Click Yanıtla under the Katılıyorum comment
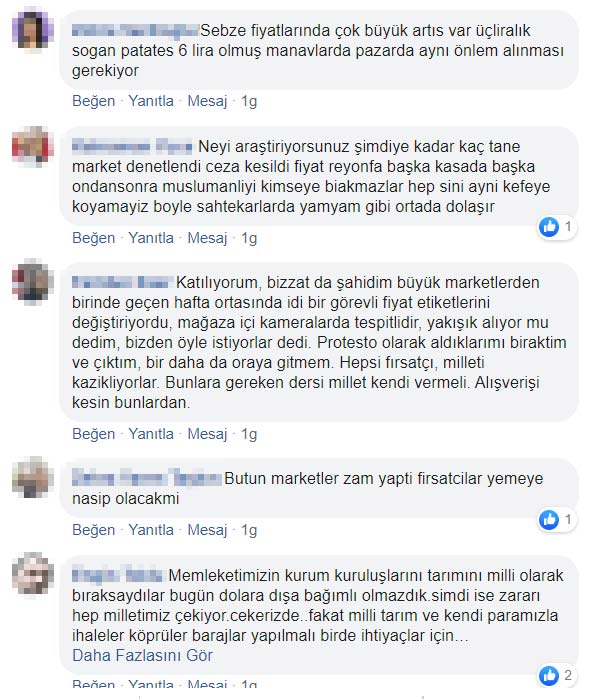The width and height of the screenshot is (592, 699). click(x=151, y=434)
